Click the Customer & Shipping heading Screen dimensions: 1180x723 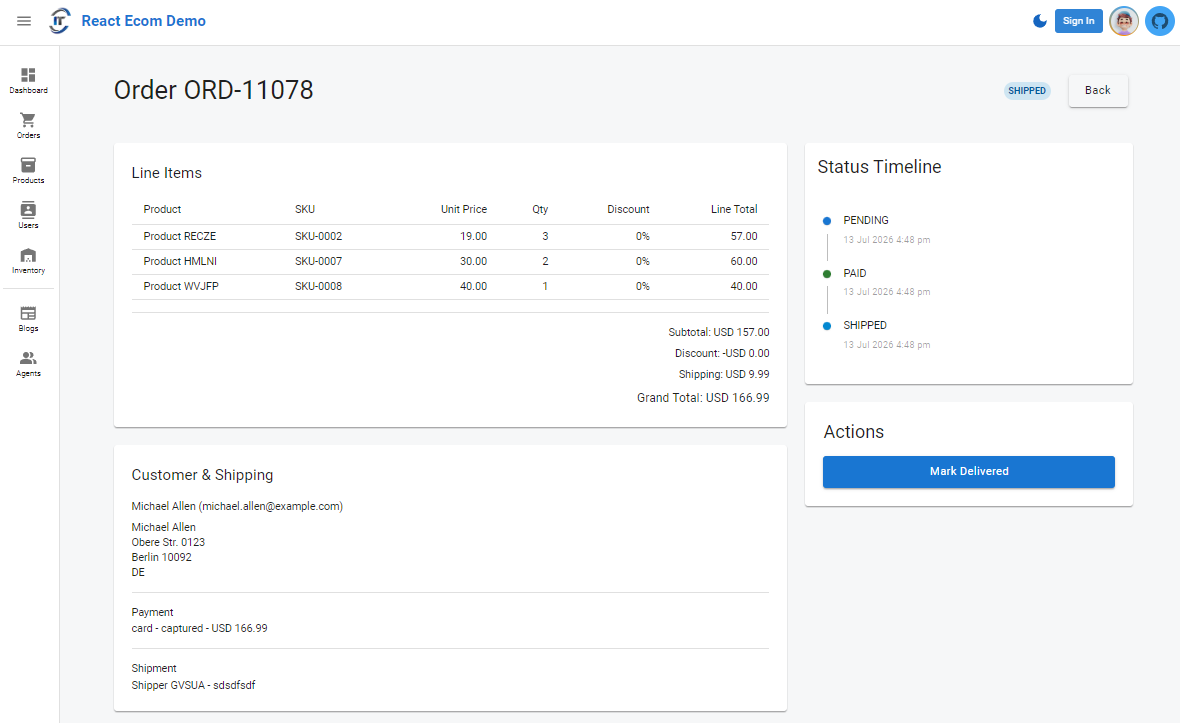[x=202, y=475]
